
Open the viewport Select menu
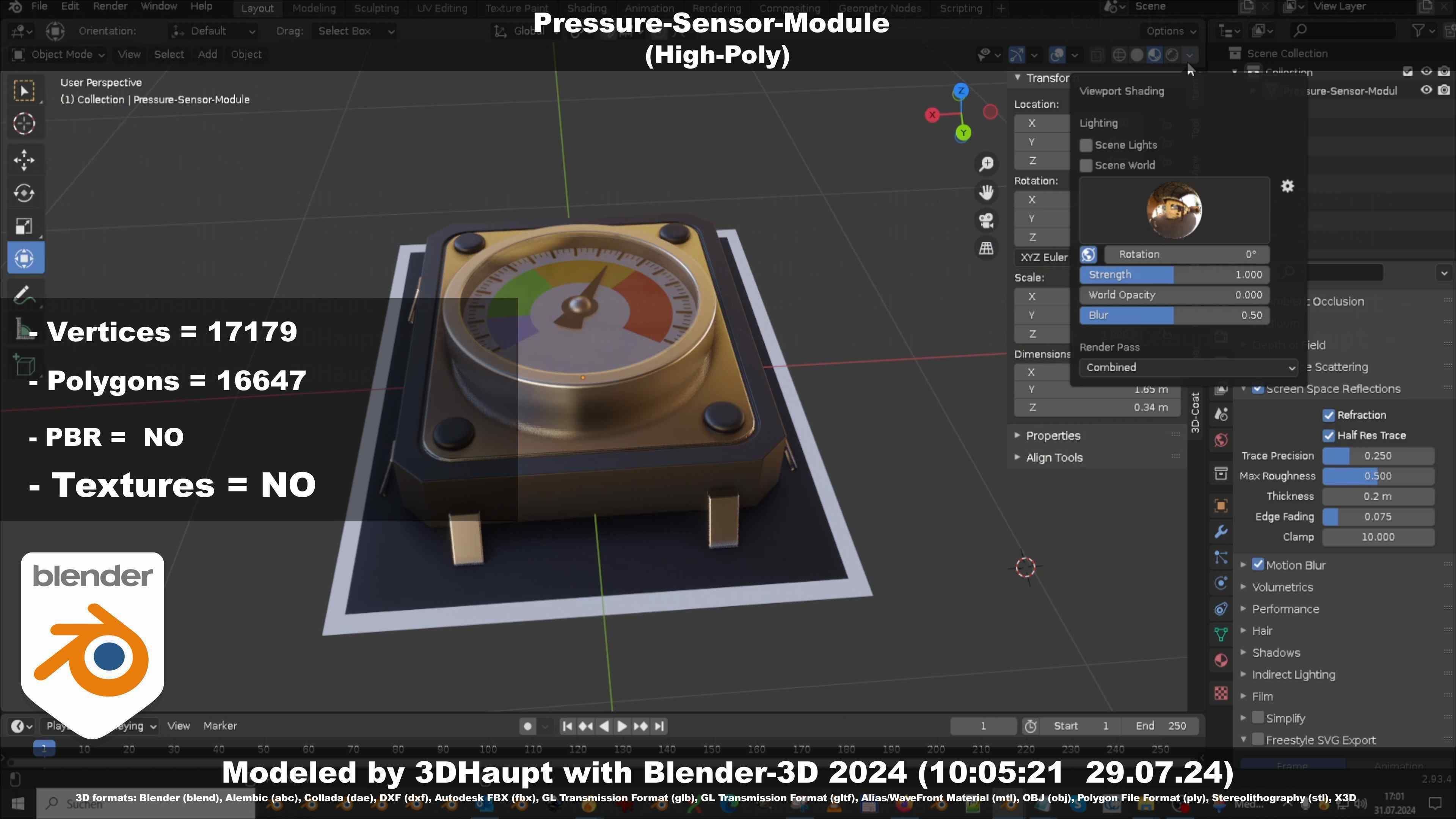click(x=169, y=54)
